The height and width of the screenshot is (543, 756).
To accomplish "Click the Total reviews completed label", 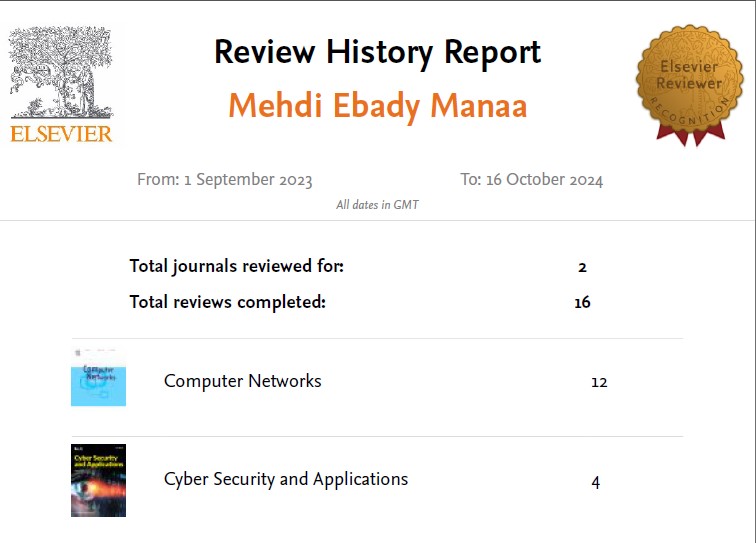I will (x=227, y=302).
